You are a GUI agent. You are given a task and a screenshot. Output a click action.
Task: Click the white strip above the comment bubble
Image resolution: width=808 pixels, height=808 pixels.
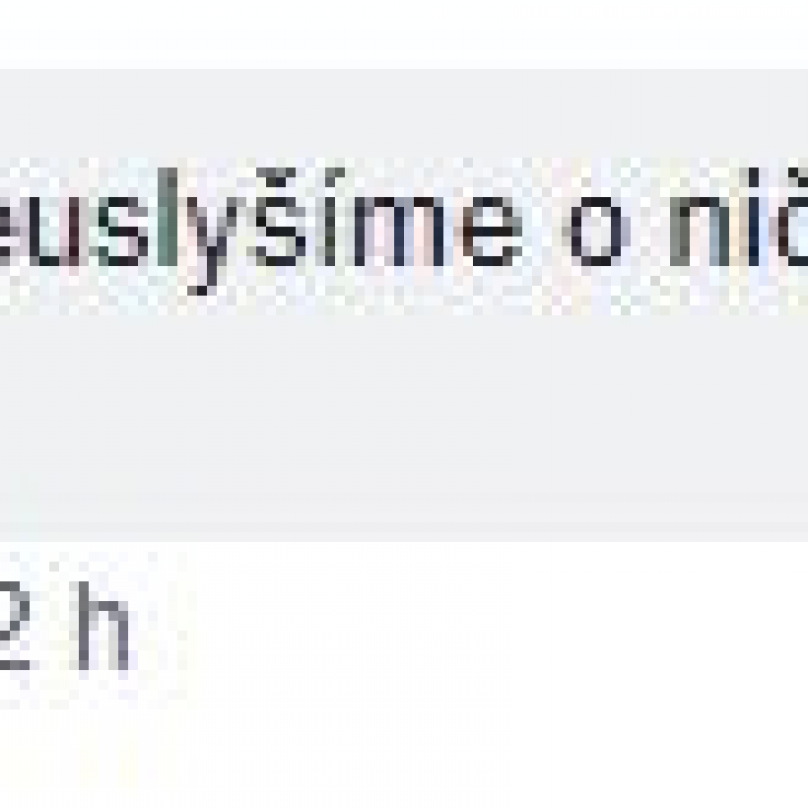404,33
